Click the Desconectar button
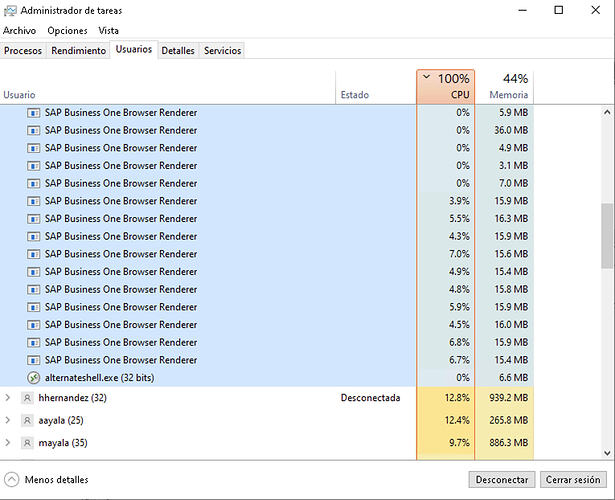 click(x=502, y=480)
